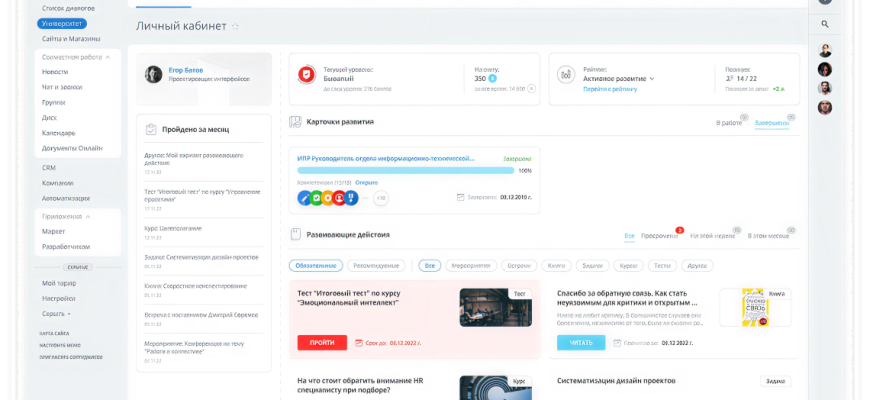The height and width of the screenshot is (400, 870).
Task: Open the first contact avatar in right sidebar
Action: pos(825,51)
